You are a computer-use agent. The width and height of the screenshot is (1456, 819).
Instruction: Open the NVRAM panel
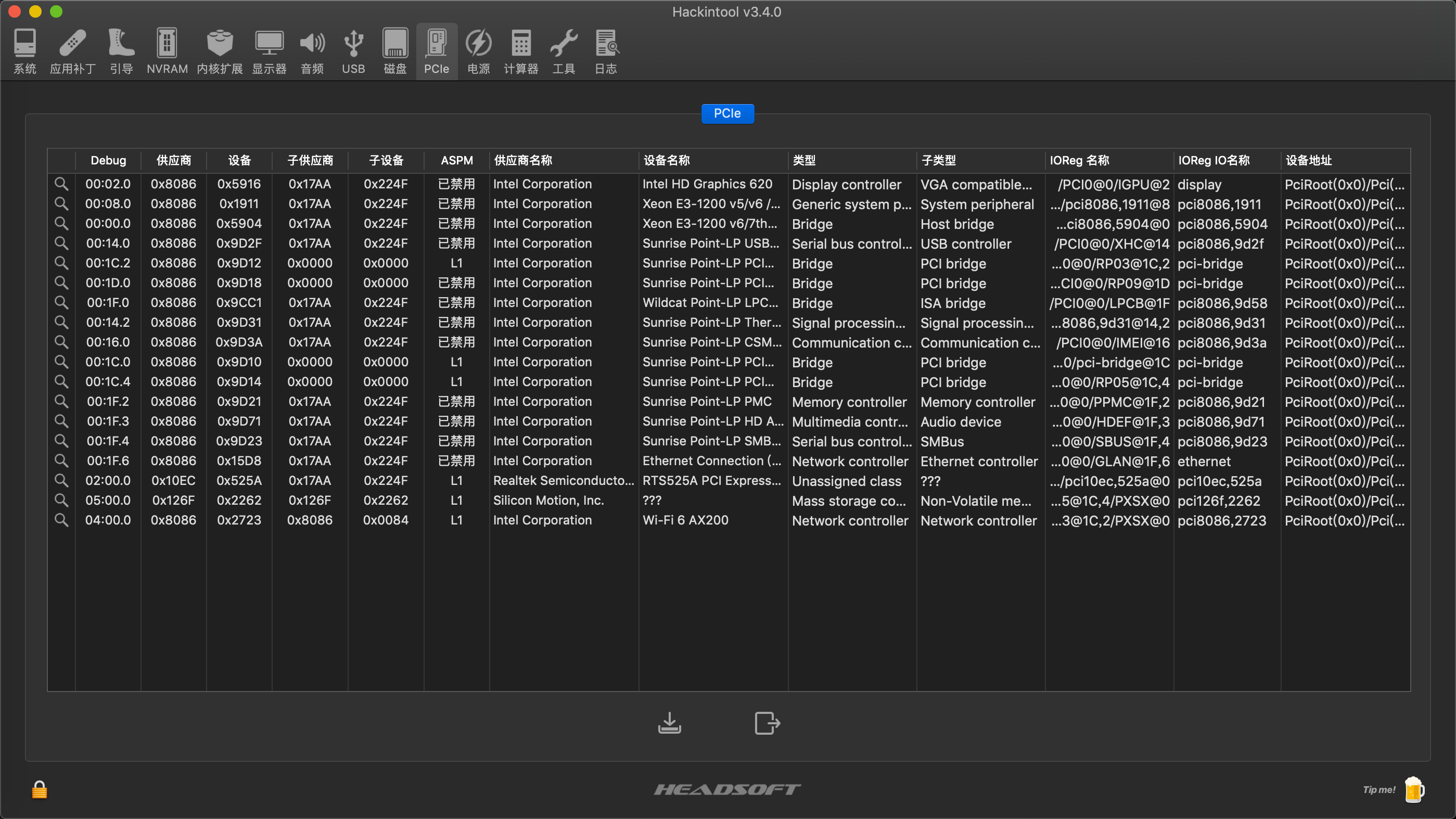tap(167, 51)
